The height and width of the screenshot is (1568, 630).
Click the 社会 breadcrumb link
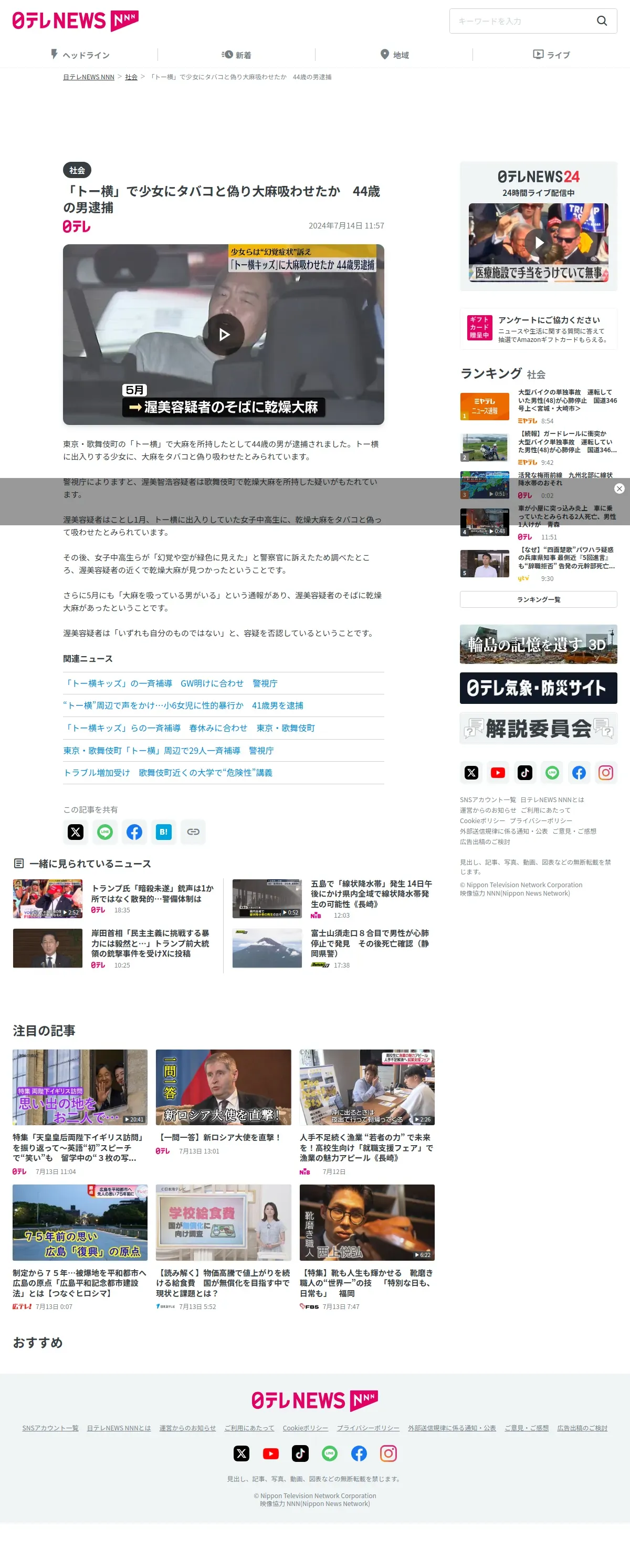(131, 77)
